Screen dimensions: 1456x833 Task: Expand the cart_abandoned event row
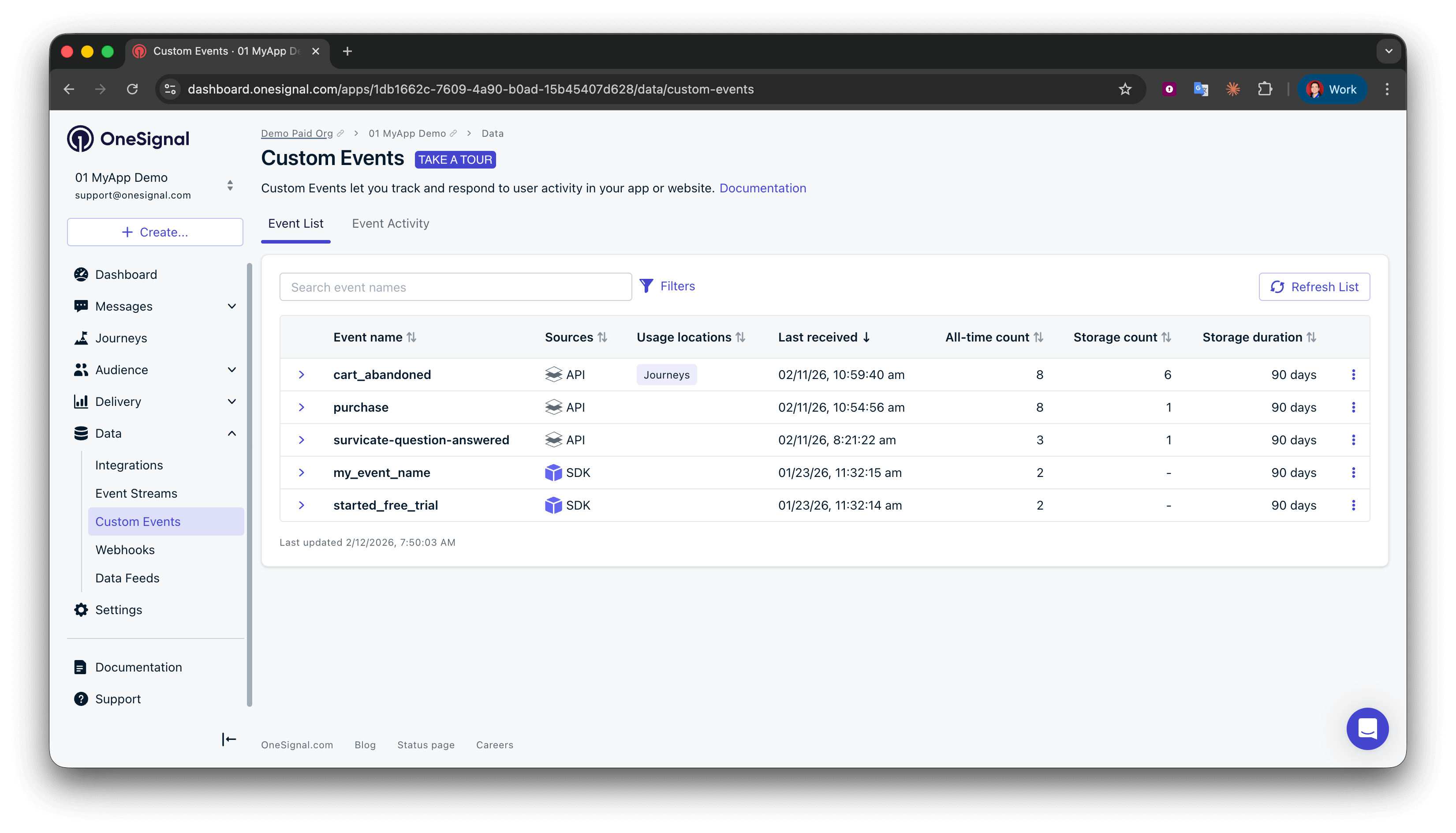pos(301,375)
